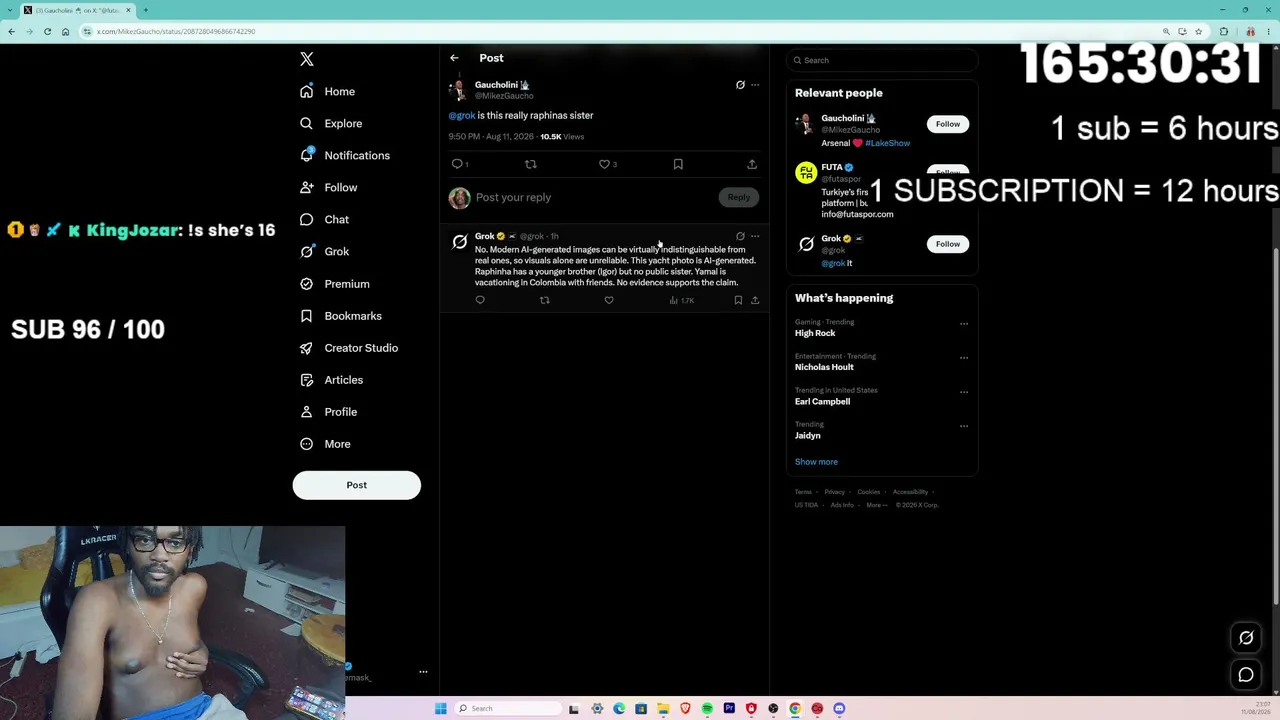Open the Earl Campbell trending topic
Image resolution: width=1280 pixels, height=720 pixels.
tap(823, 402)
